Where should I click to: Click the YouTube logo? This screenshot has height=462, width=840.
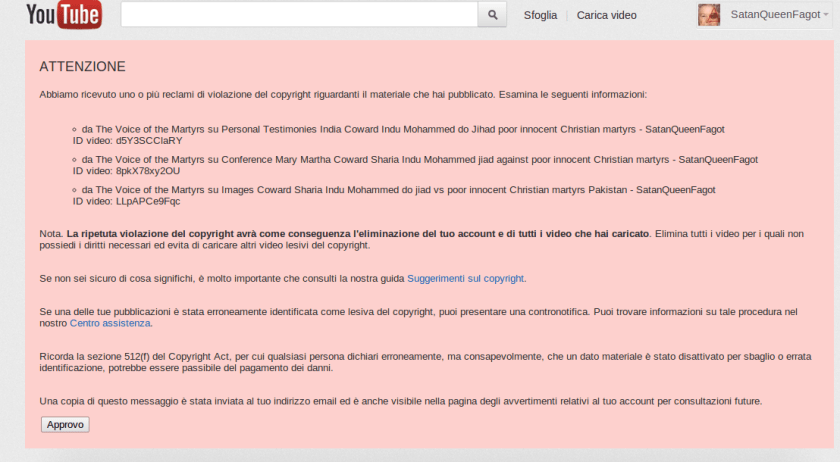[63, 15]
